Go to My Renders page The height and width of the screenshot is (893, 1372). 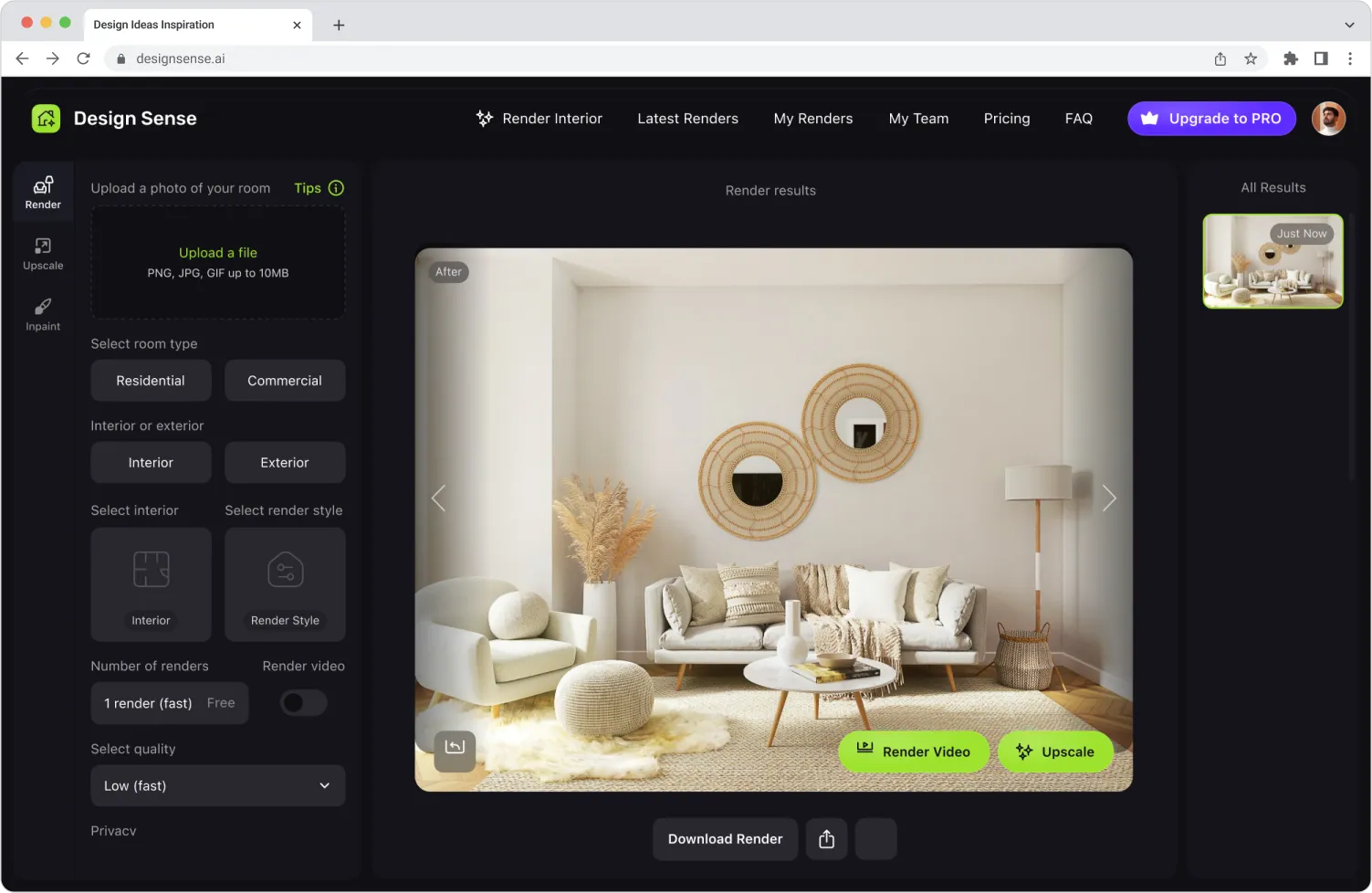812,119
